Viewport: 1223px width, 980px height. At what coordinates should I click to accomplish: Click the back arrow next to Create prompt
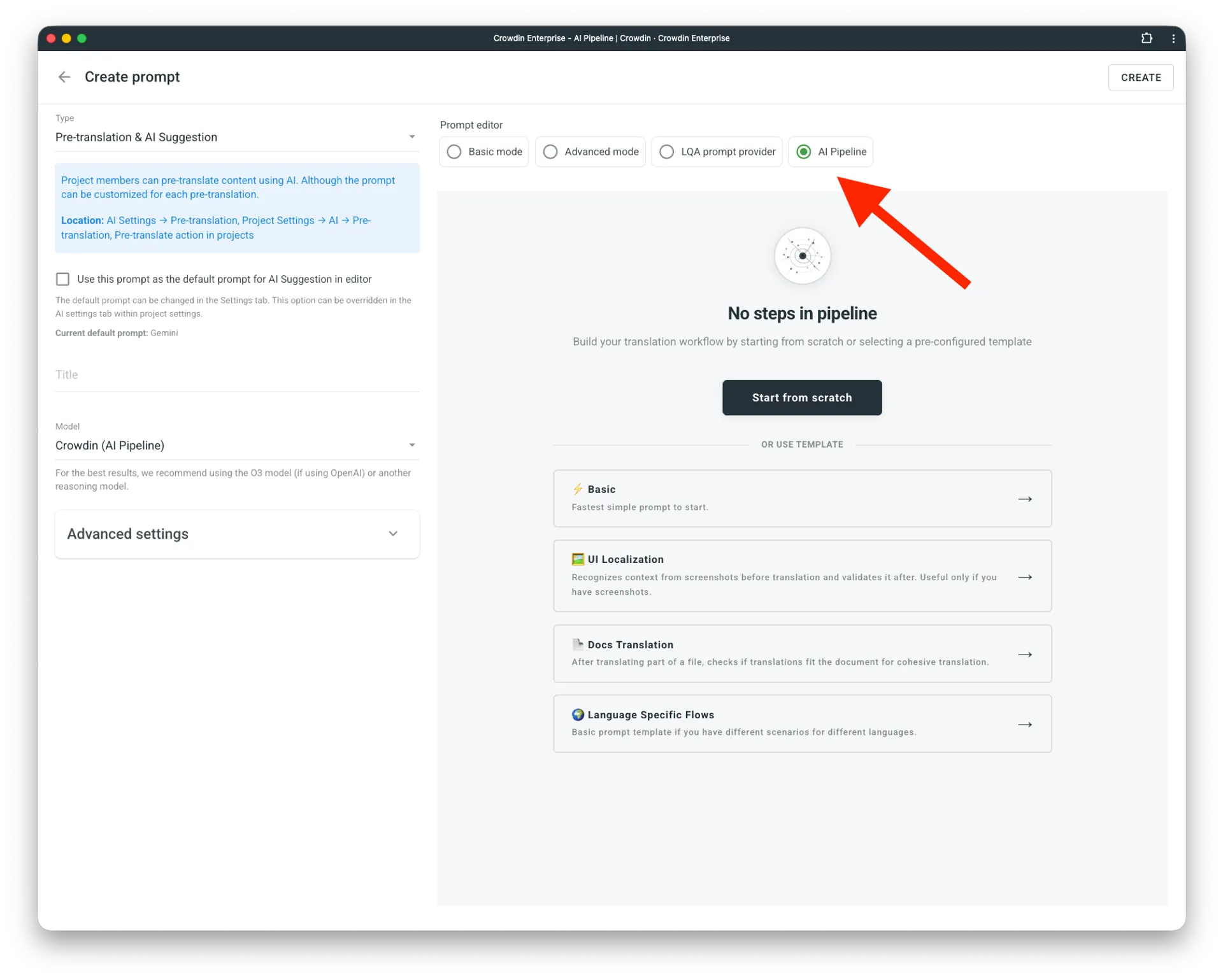click(64, 76)
